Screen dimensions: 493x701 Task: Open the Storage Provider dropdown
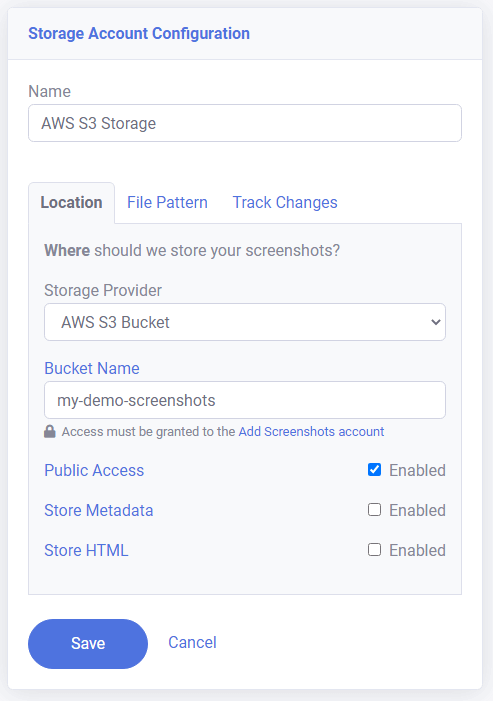coord(245,322)
